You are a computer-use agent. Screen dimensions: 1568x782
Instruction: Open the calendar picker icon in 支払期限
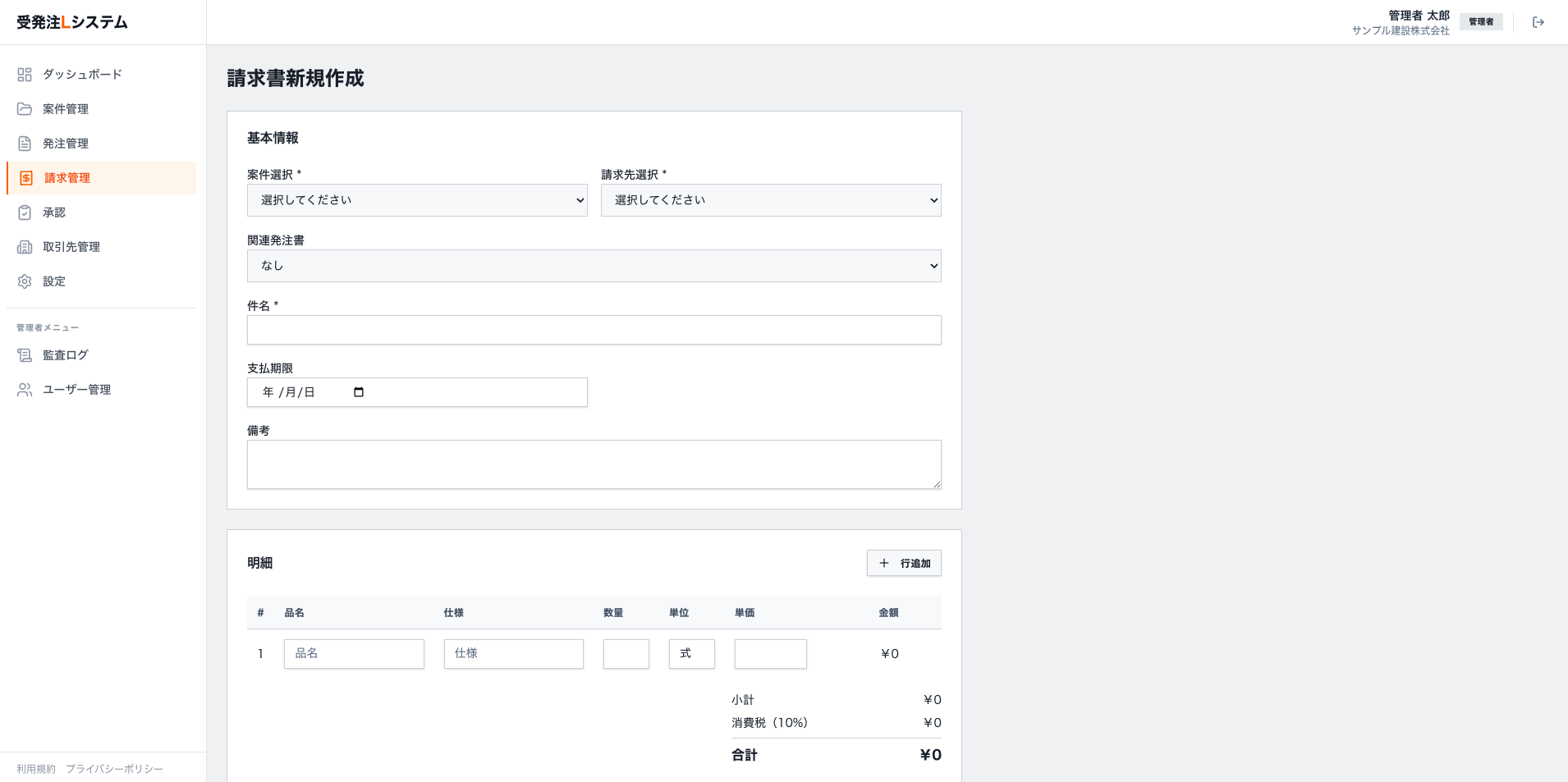pos(359,392)
